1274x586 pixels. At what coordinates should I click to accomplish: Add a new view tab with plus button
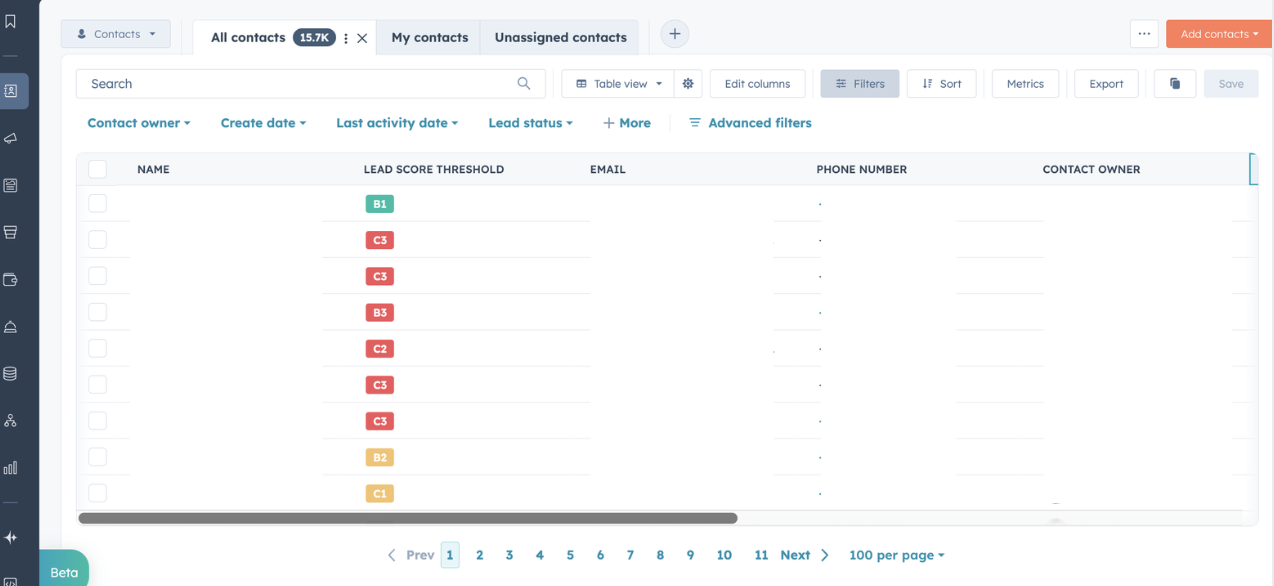tap(675, 34)
